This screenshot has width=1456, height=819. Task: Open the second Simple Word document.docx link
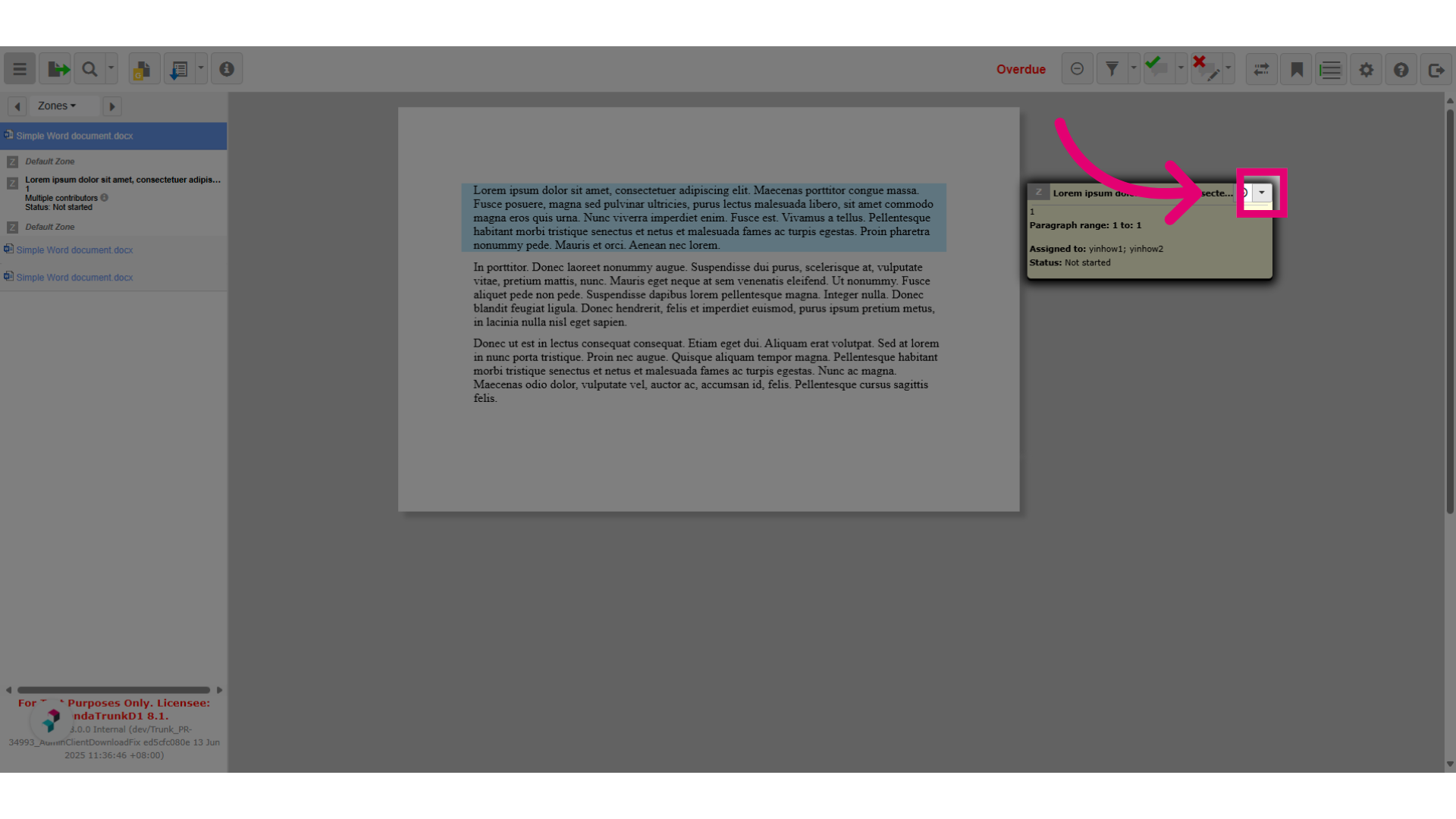(74, 250)
